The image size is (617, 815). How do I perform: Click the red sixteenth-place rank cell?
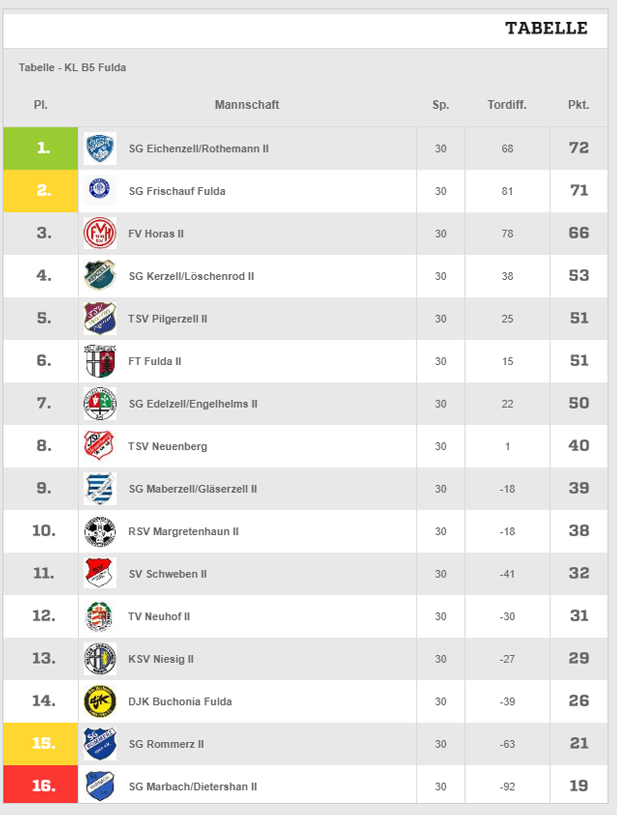[41, 785]
